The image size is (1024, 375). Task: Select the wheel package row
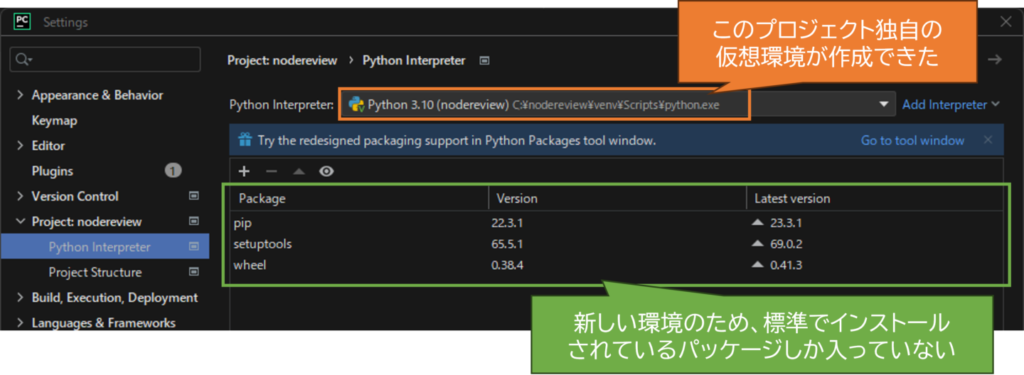click(616, 265)
